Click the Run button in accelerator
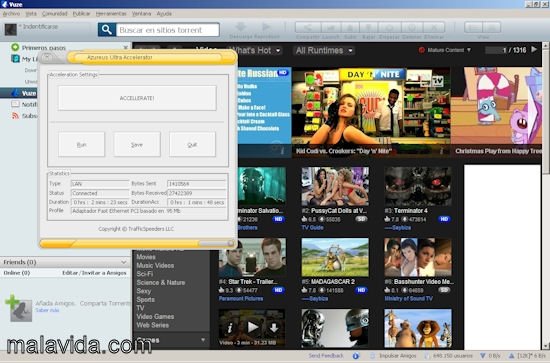 [x=81, y=144]
